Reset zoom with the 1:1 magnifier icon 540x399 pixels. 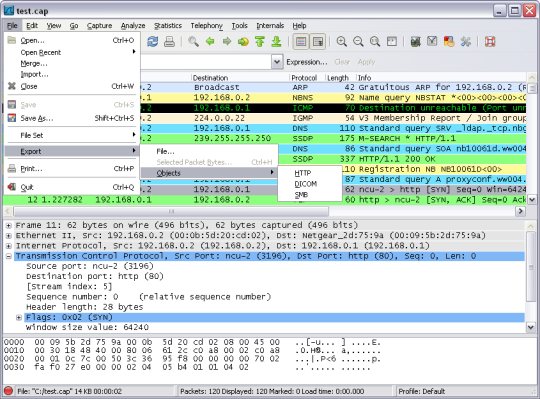(375, 42)
